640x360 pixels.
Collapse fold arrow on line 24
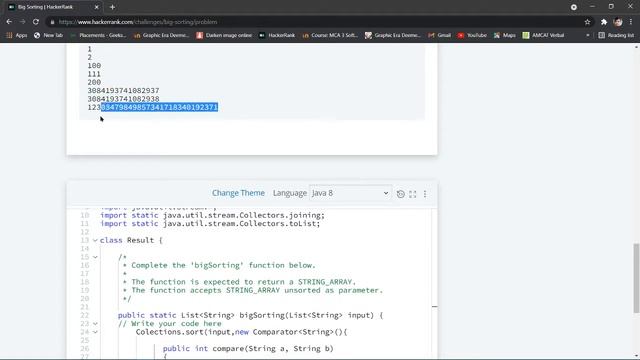click(x=95, y=332)
